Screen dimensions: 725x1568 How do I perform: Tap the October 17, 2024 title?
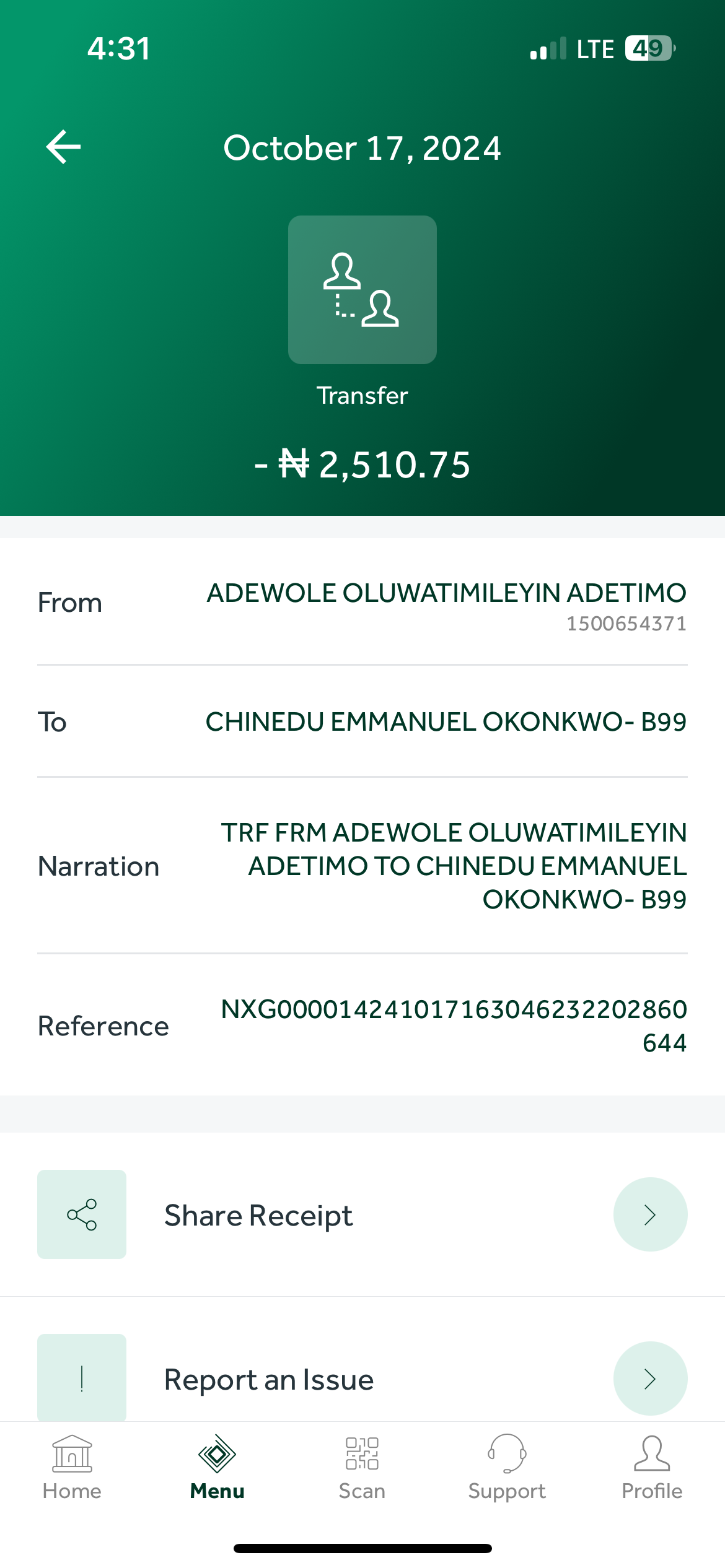[362, 148]
